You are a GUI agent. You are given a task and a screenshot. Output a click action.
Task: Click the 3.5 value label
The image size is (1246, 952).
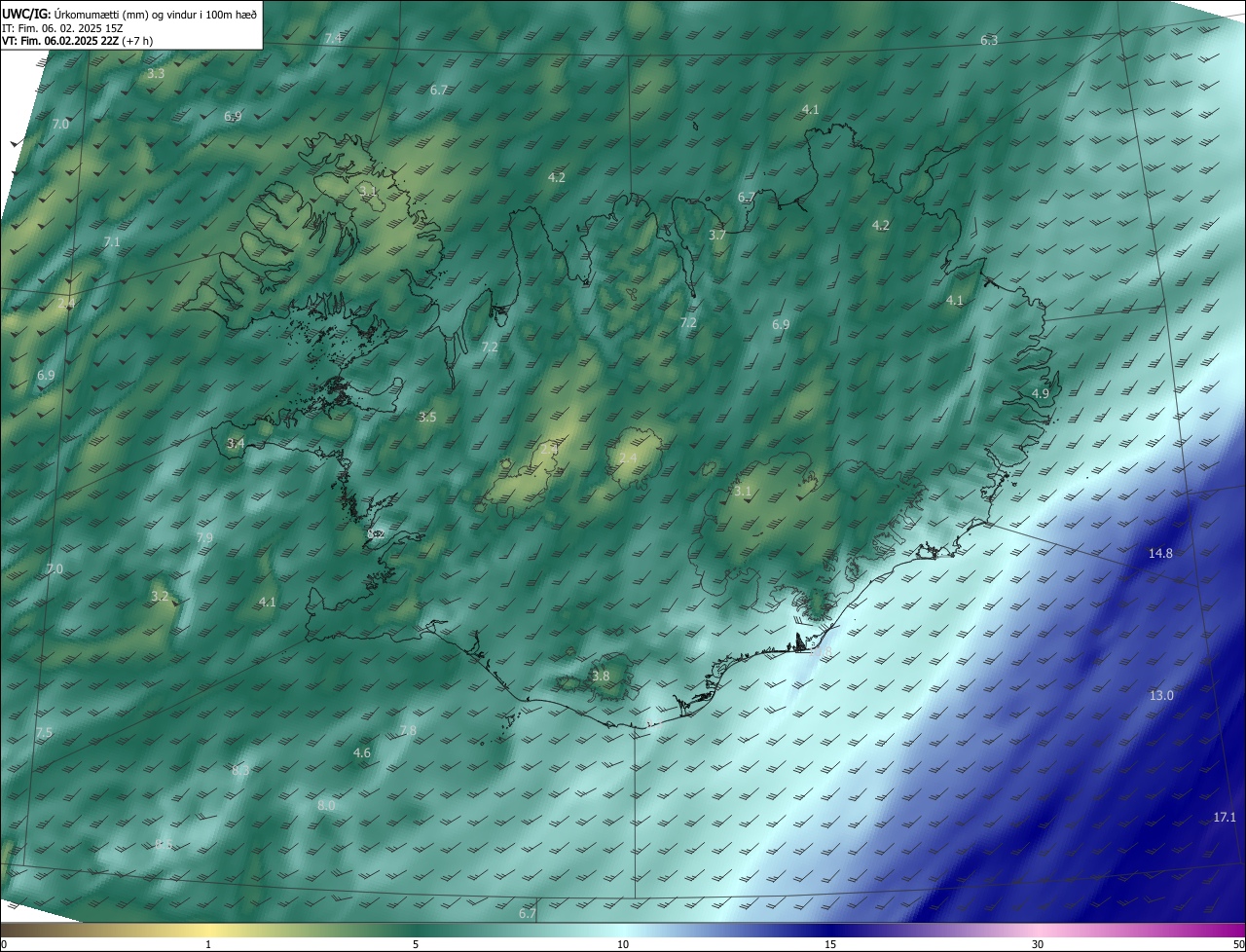(427, 417)
